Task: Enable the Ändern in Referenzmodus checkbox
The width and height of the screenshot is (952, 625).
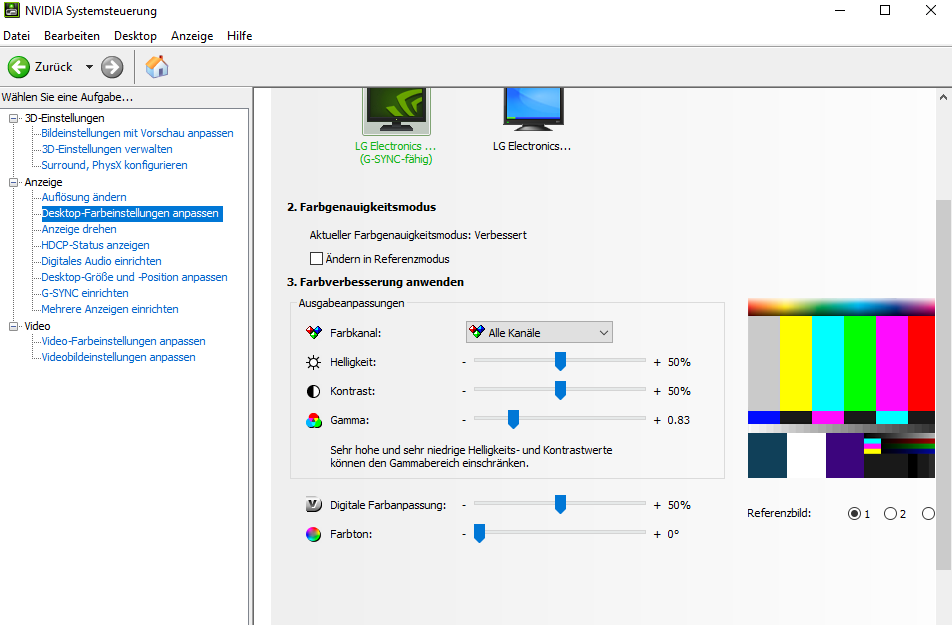Action: click(316, 259)
